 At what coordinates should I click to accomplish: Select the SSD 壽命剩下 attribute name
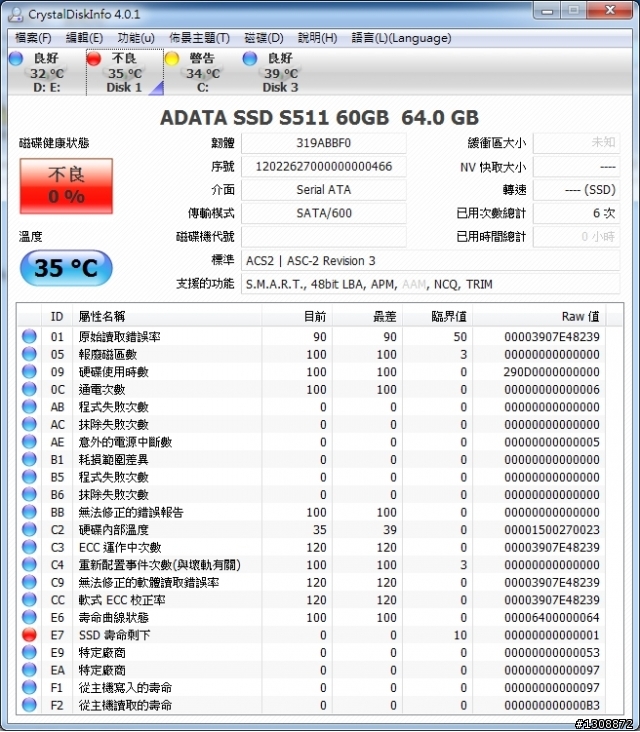(114, 635)
